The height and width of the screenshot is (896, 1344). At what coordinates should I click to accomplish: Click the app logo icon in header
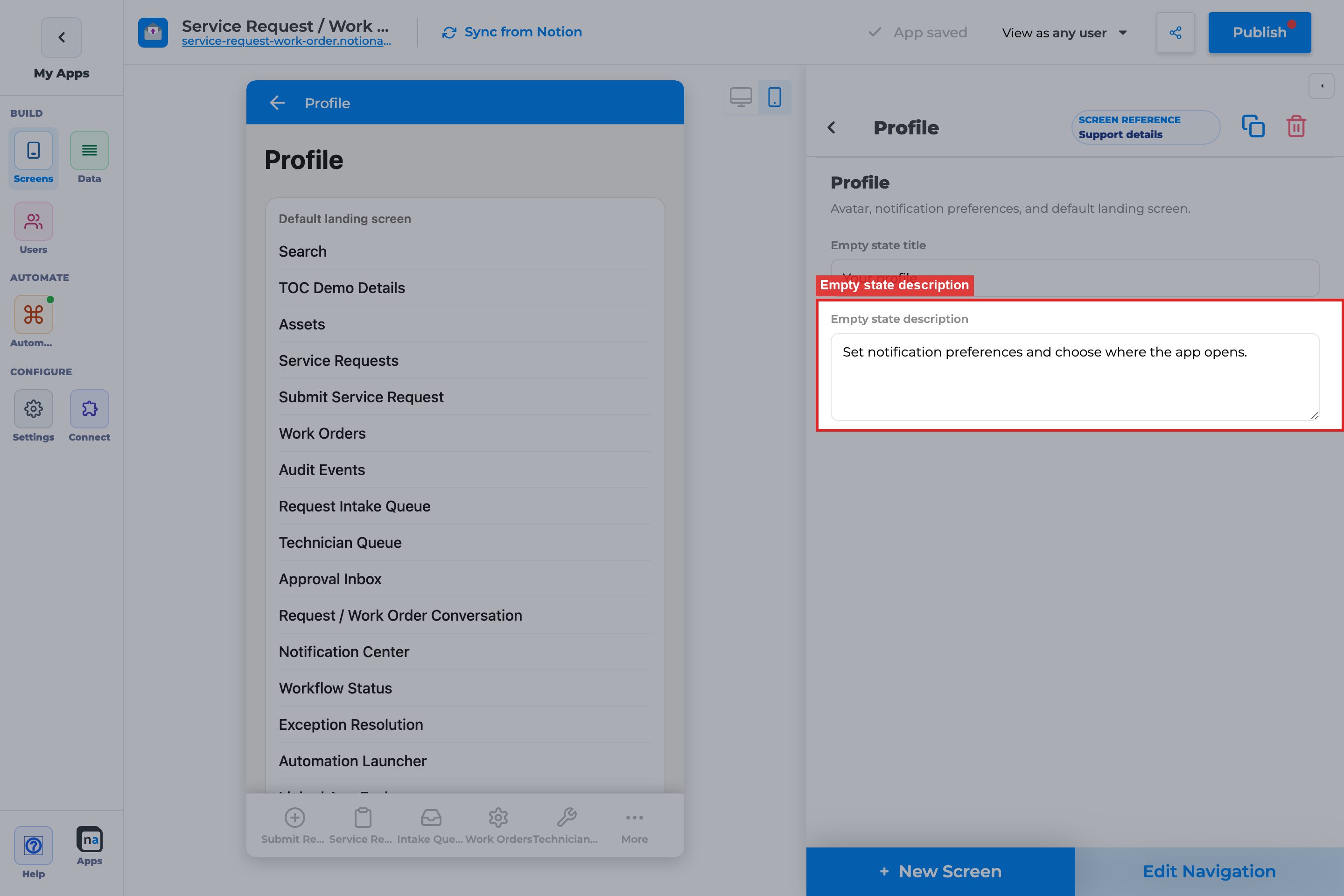click(x=153, y=33)
